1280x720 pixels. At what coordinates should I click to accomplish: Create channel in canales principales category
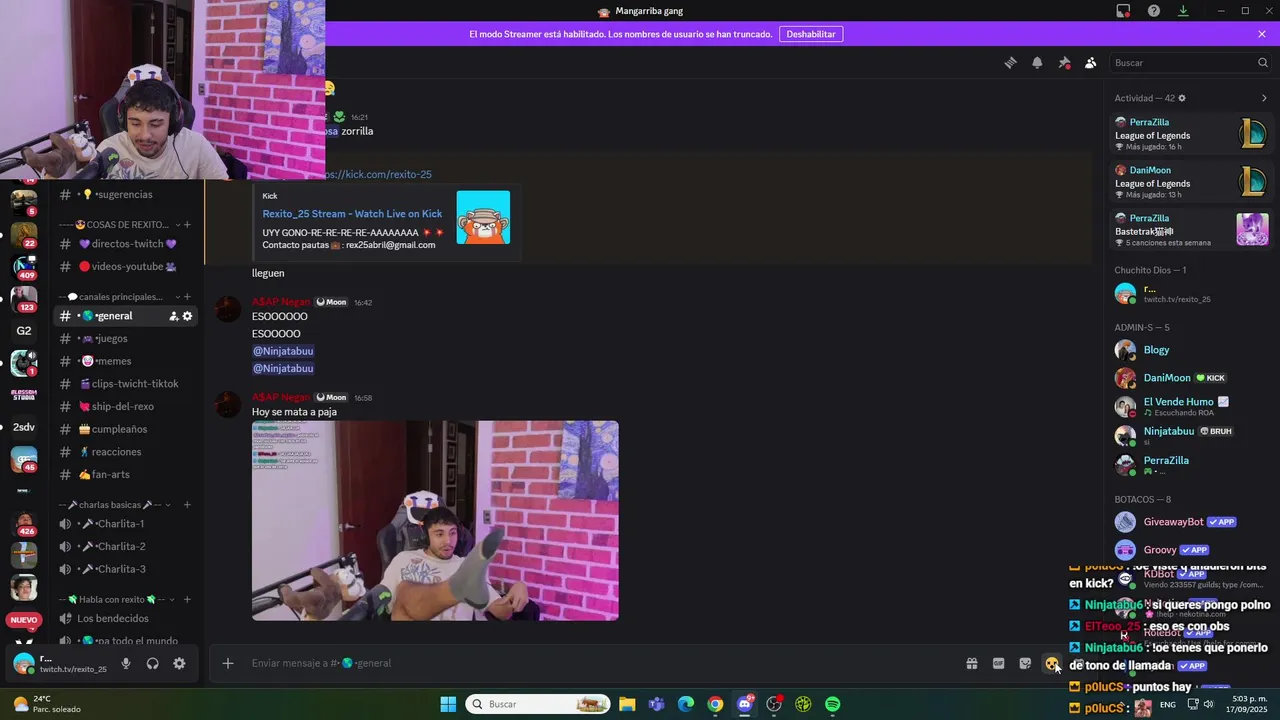click(187, 297)
